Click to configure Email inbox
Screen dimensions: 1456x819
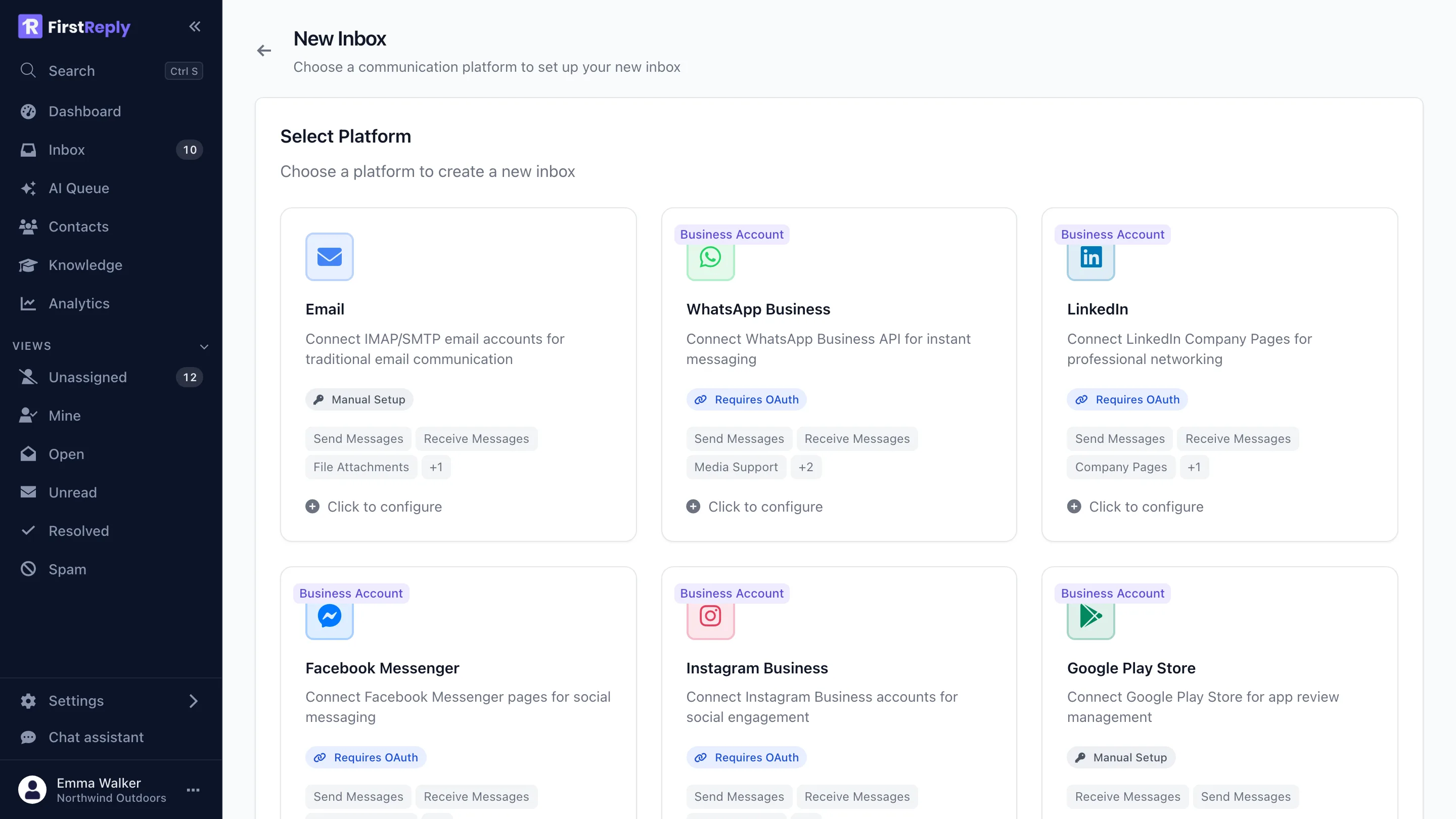pyautogui.click(x=374, y=507)
